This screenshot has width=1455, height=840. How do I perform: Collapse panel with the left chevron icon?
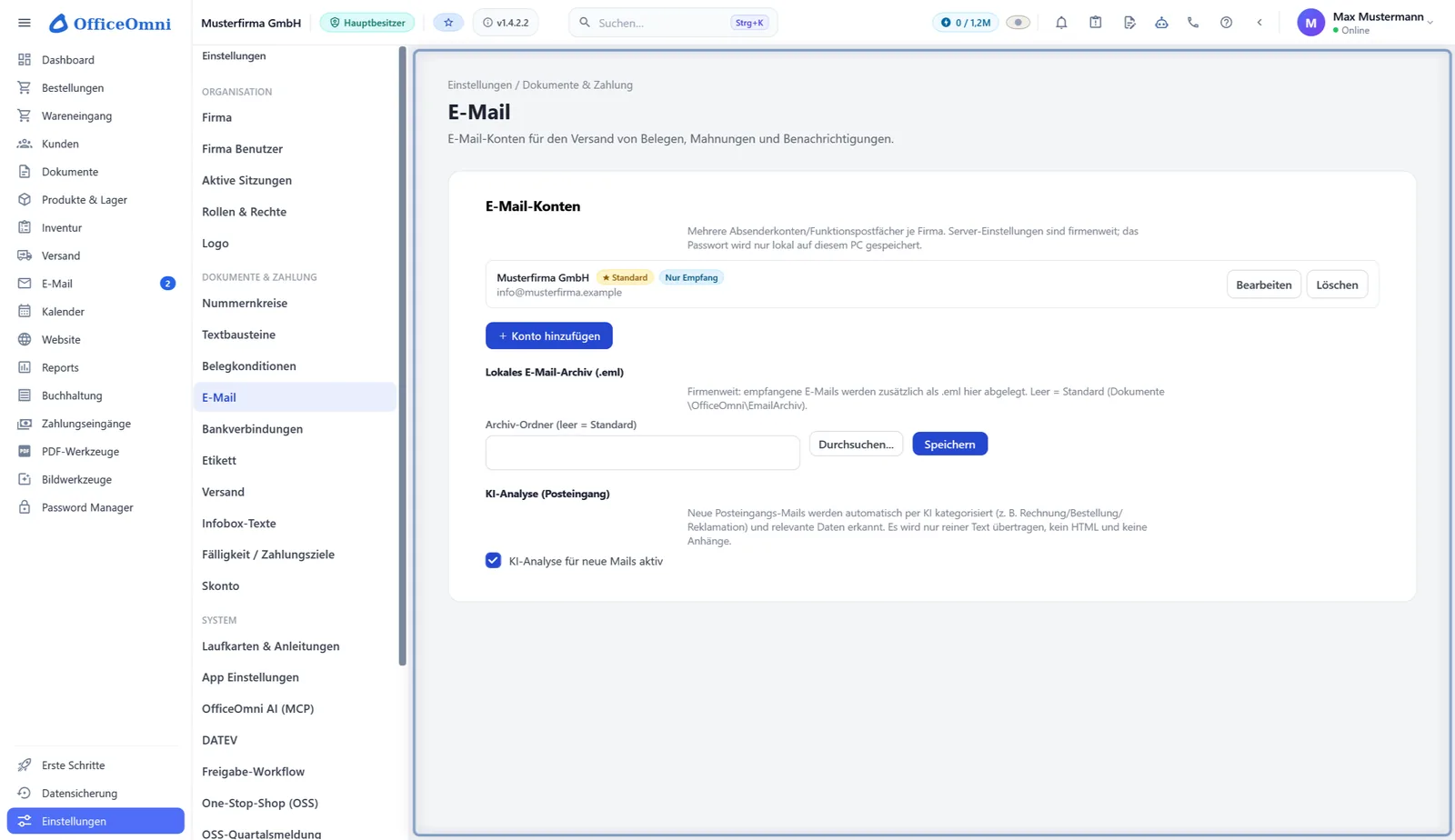1259,23
